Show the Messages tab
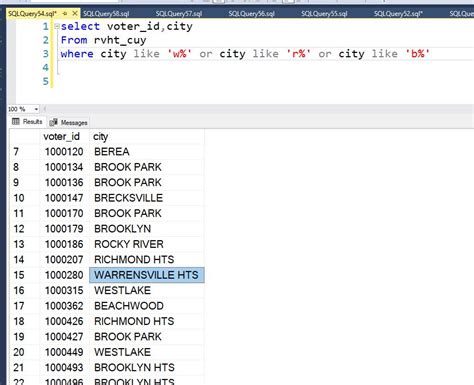This screenshot has width=474, height=385. click(x=68, y=122)
